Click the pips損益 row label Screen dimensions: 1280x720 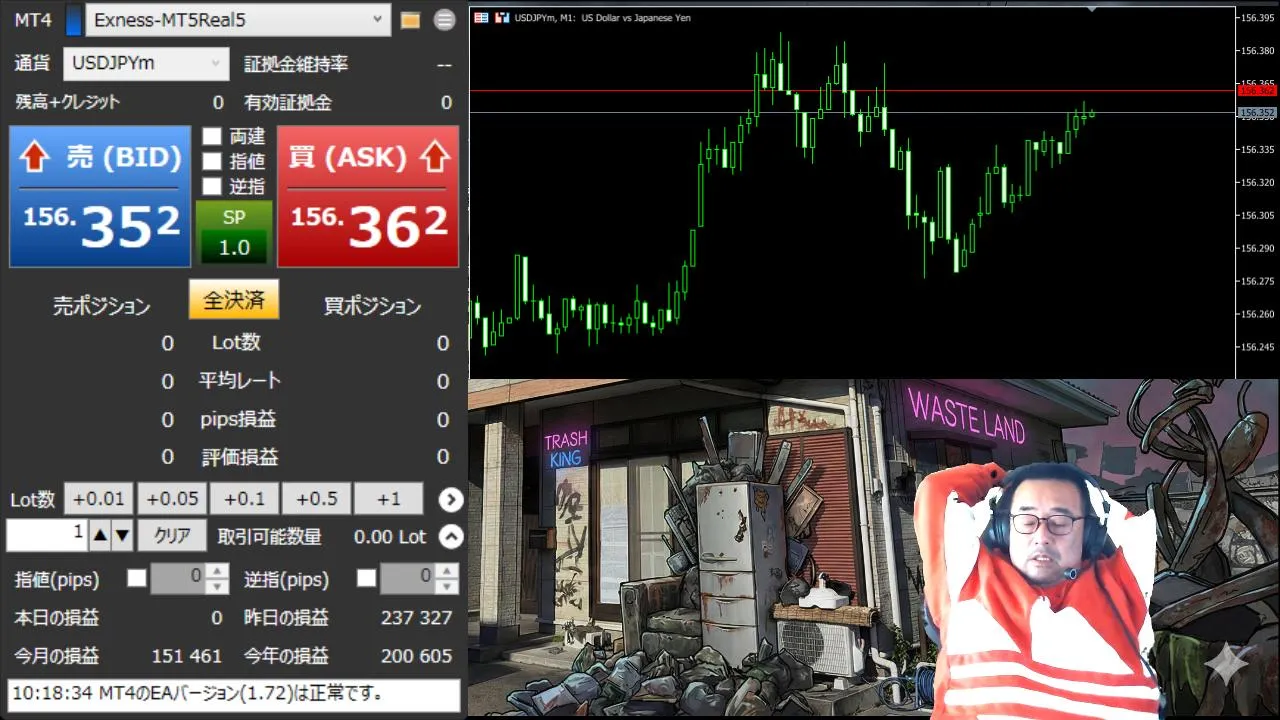click(238, 419)
